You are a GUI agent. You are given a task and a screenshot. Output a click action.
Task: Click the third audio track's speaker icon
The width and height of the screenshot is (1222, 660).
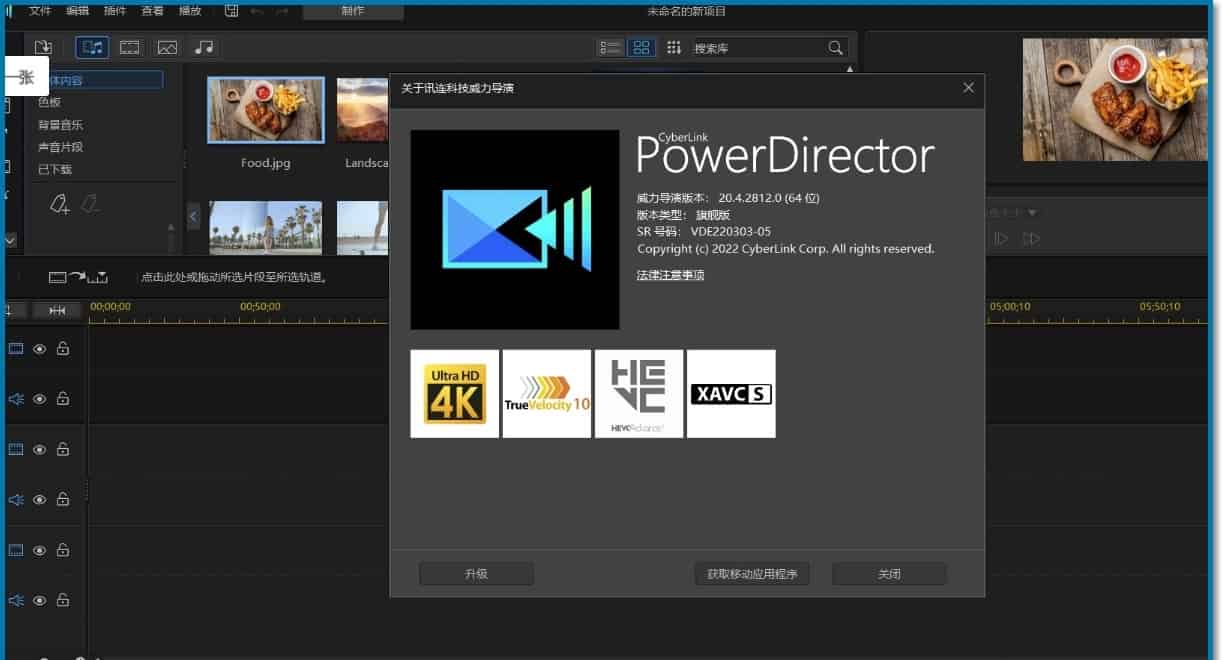(x=16, y=600)
